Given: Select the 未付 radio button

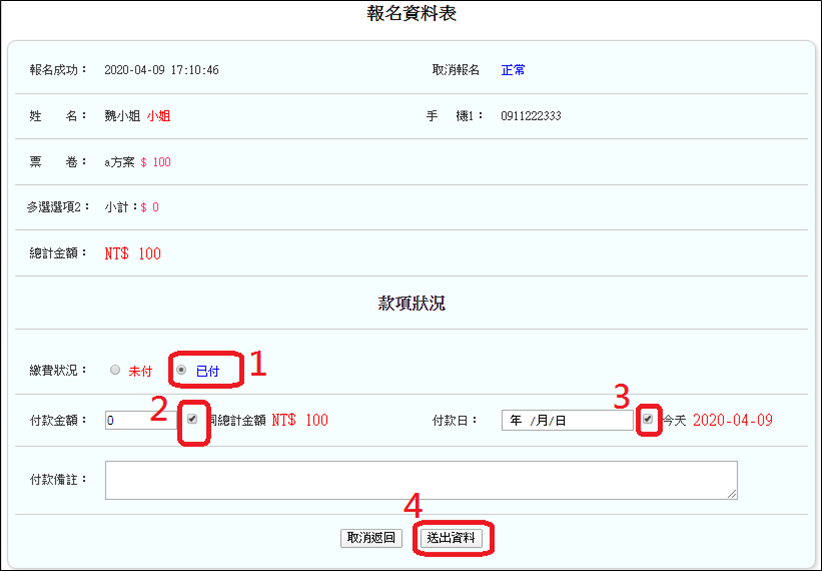Looking at the screenshot, I should click(115, 370).
